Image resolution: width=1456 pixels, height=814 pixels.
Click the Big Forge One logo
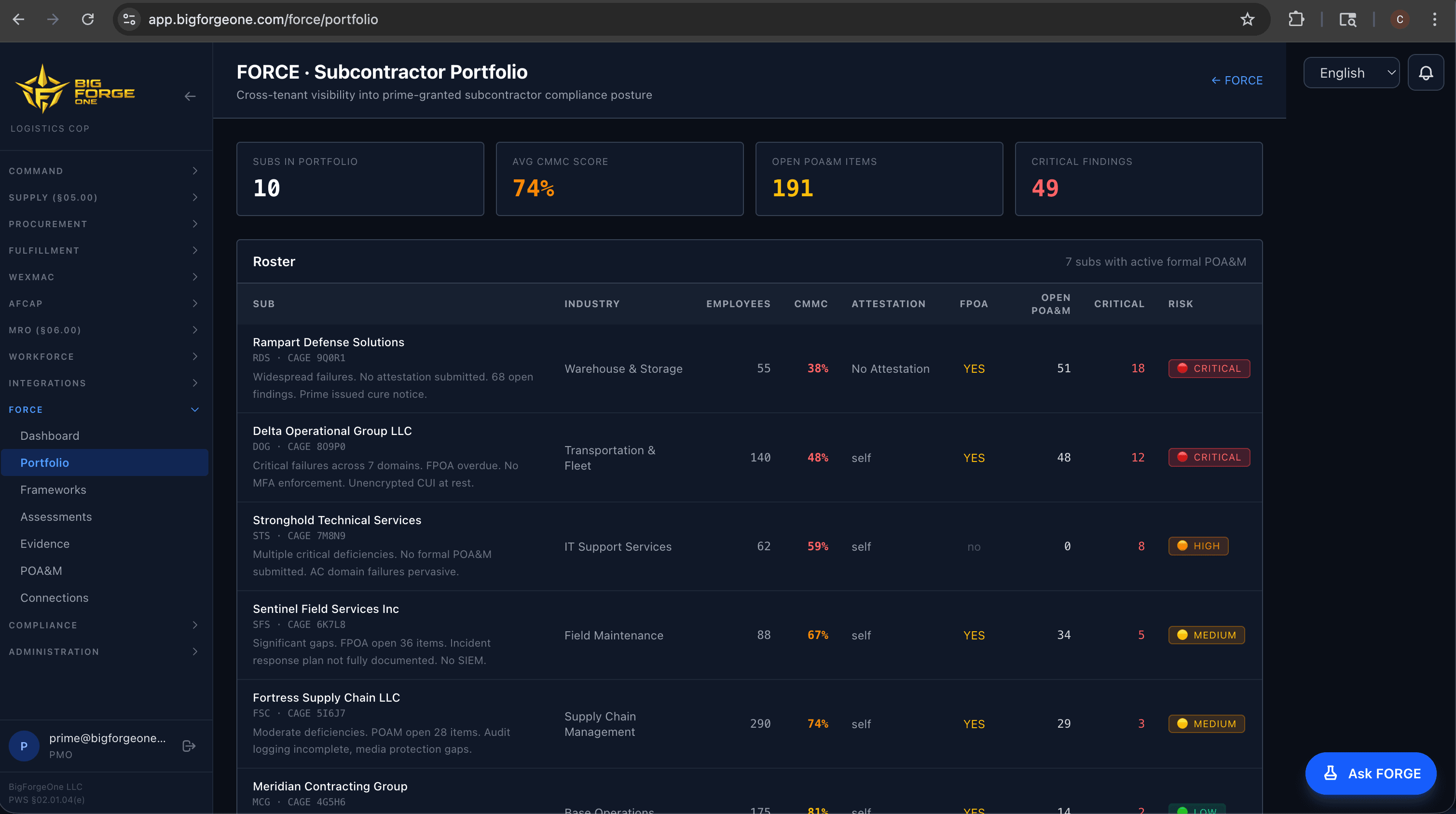[x=75, y=89]
